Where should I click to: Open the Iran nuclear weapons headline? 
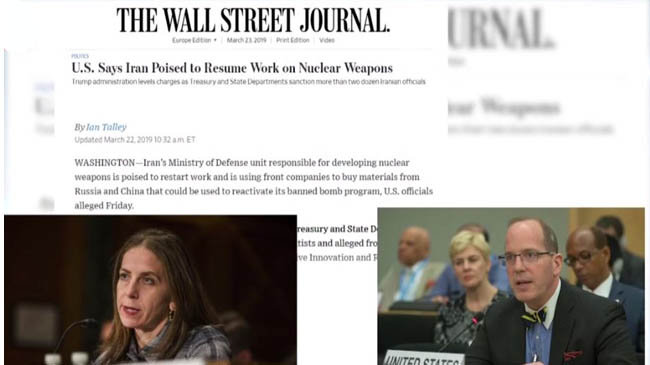click(232, 68)
